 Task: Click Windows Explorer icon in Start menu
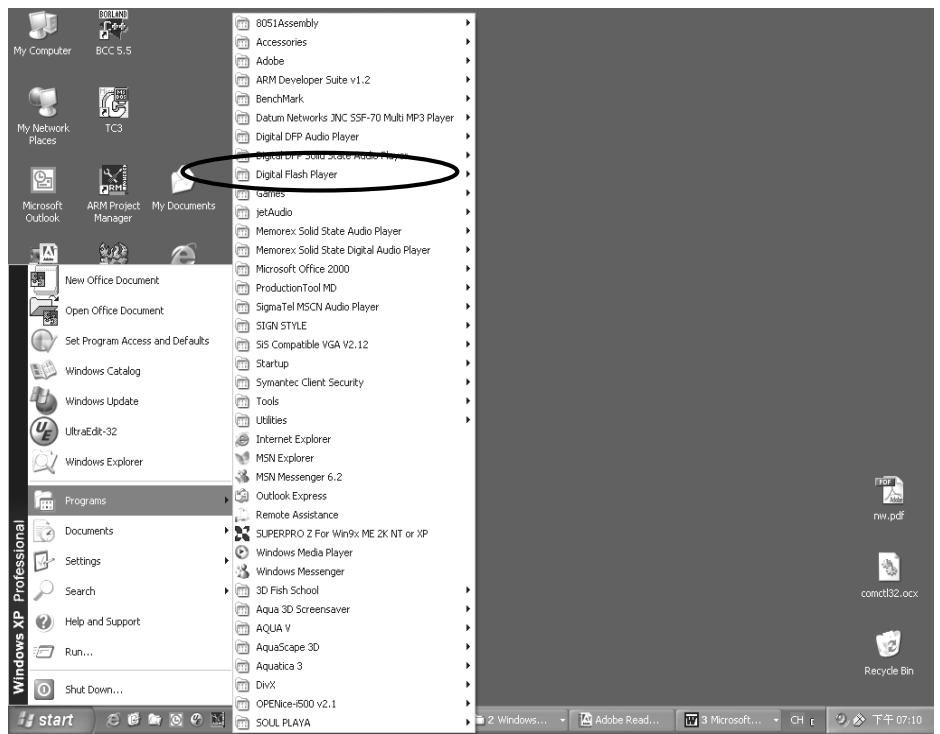[x=44, y=462]
